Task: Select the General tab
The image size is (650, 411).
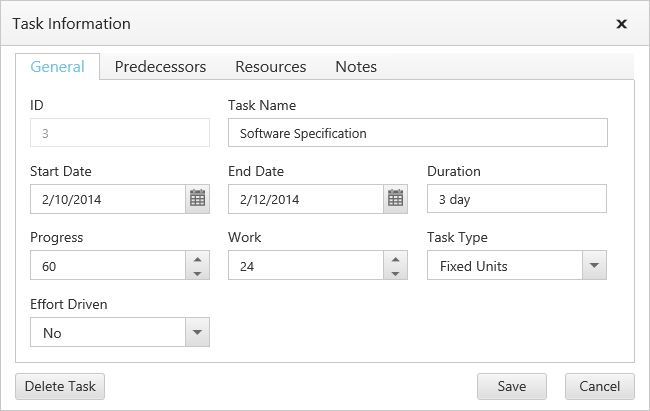Action: pos(57,67)
